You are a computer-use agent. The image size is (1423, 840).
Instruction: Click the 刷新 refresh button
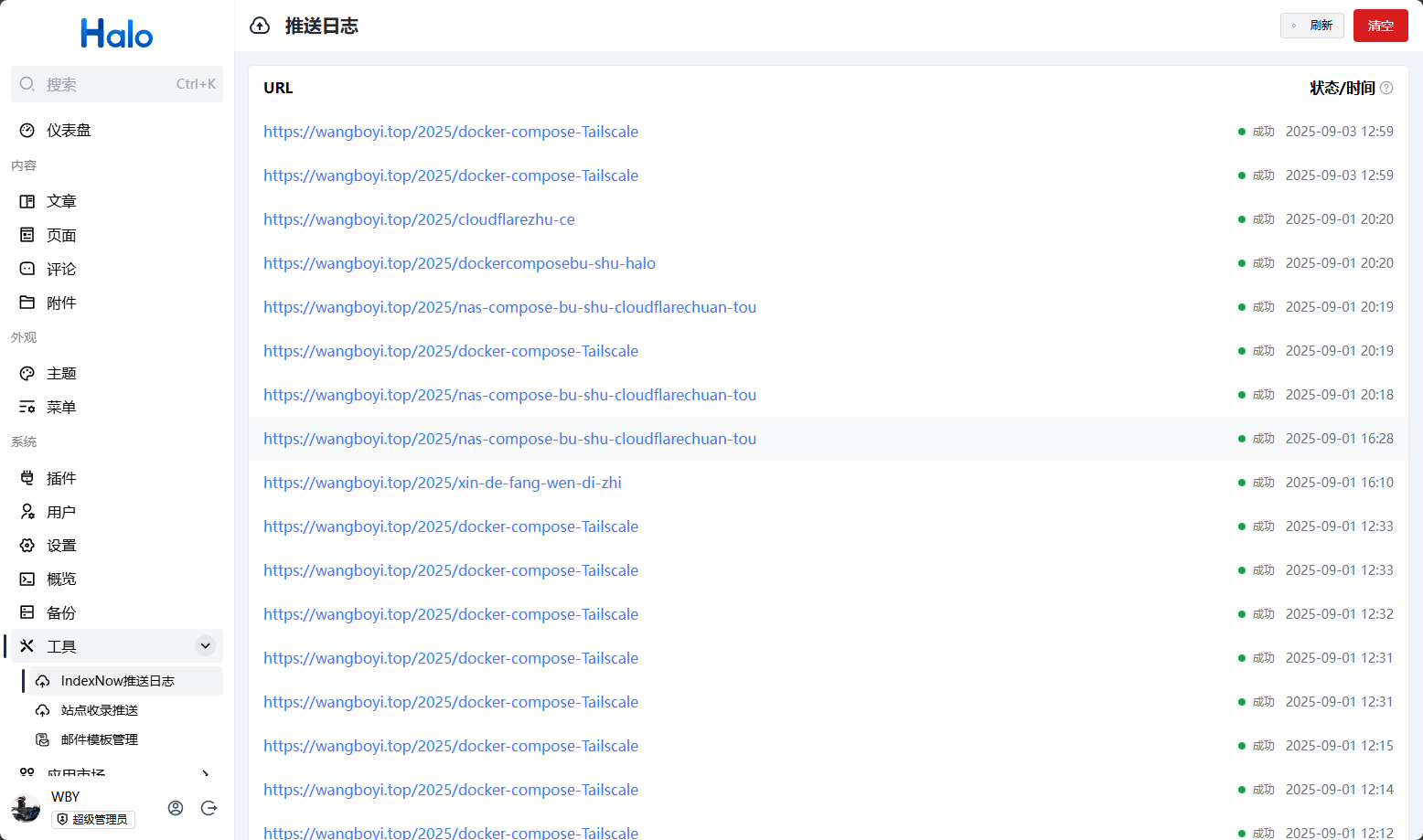pos(1312,26)
